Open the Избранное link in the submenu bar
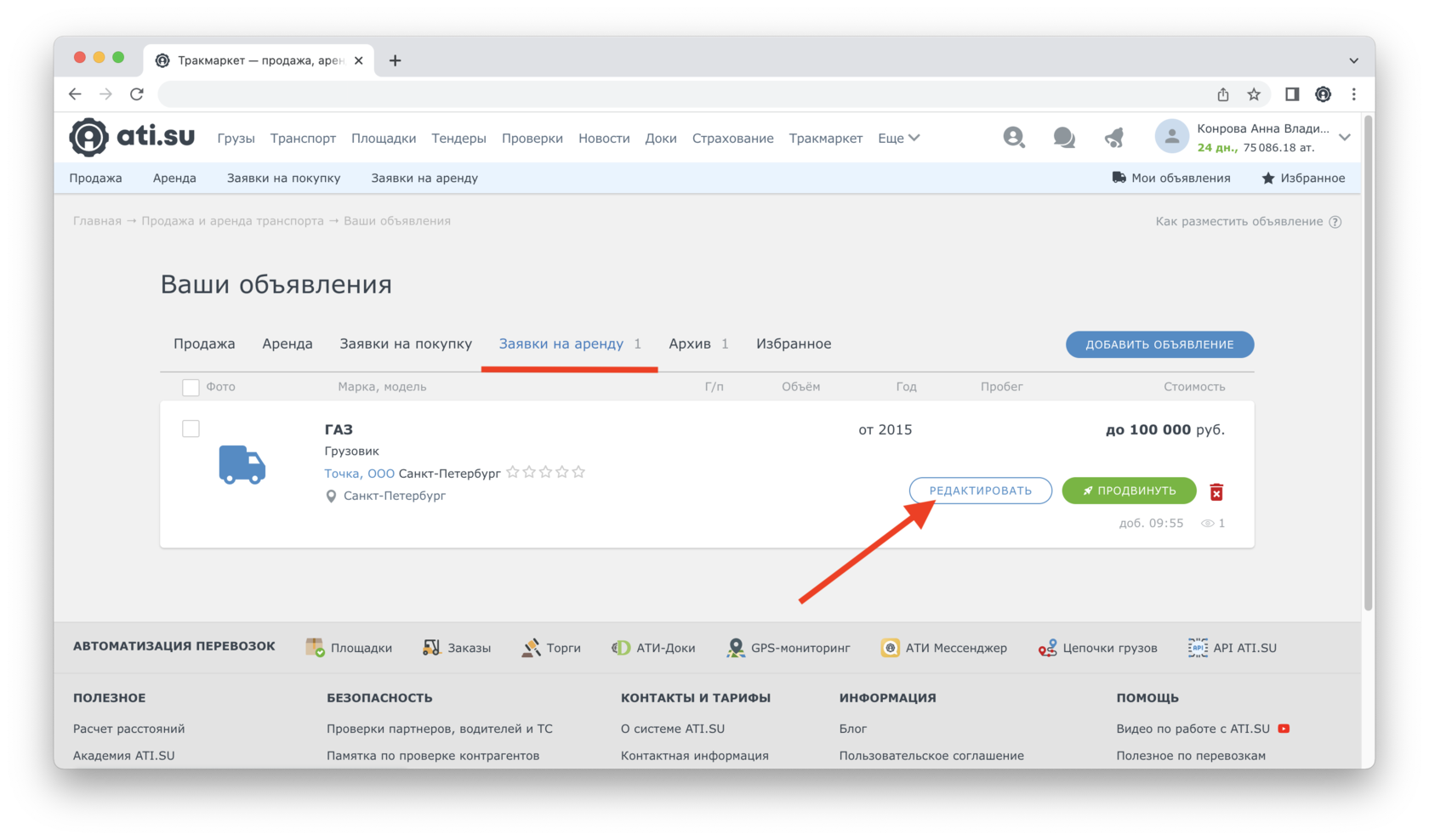 [1303, 178]
